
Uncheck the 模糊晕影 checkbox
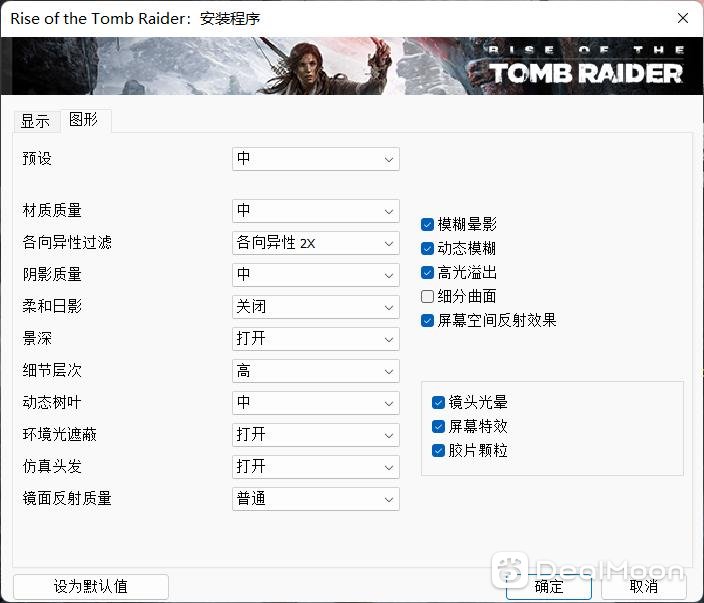pos(427,224)
